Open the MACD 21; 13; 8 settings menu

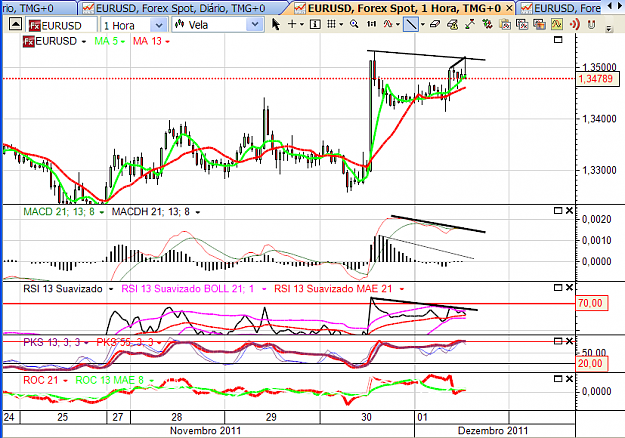pyautogui.click(x=102, y=212)
